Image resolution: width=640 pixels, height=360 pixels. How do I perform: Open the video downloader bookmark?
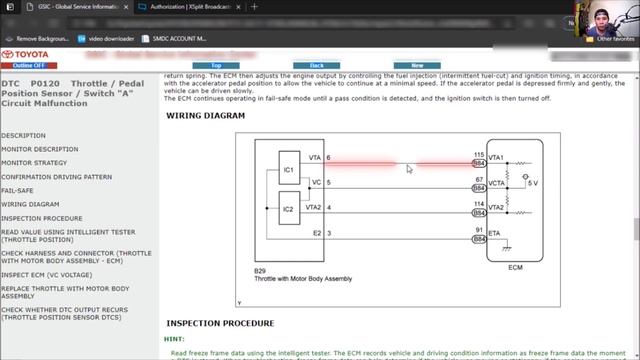pyautogui.click(x=106, y=39)
